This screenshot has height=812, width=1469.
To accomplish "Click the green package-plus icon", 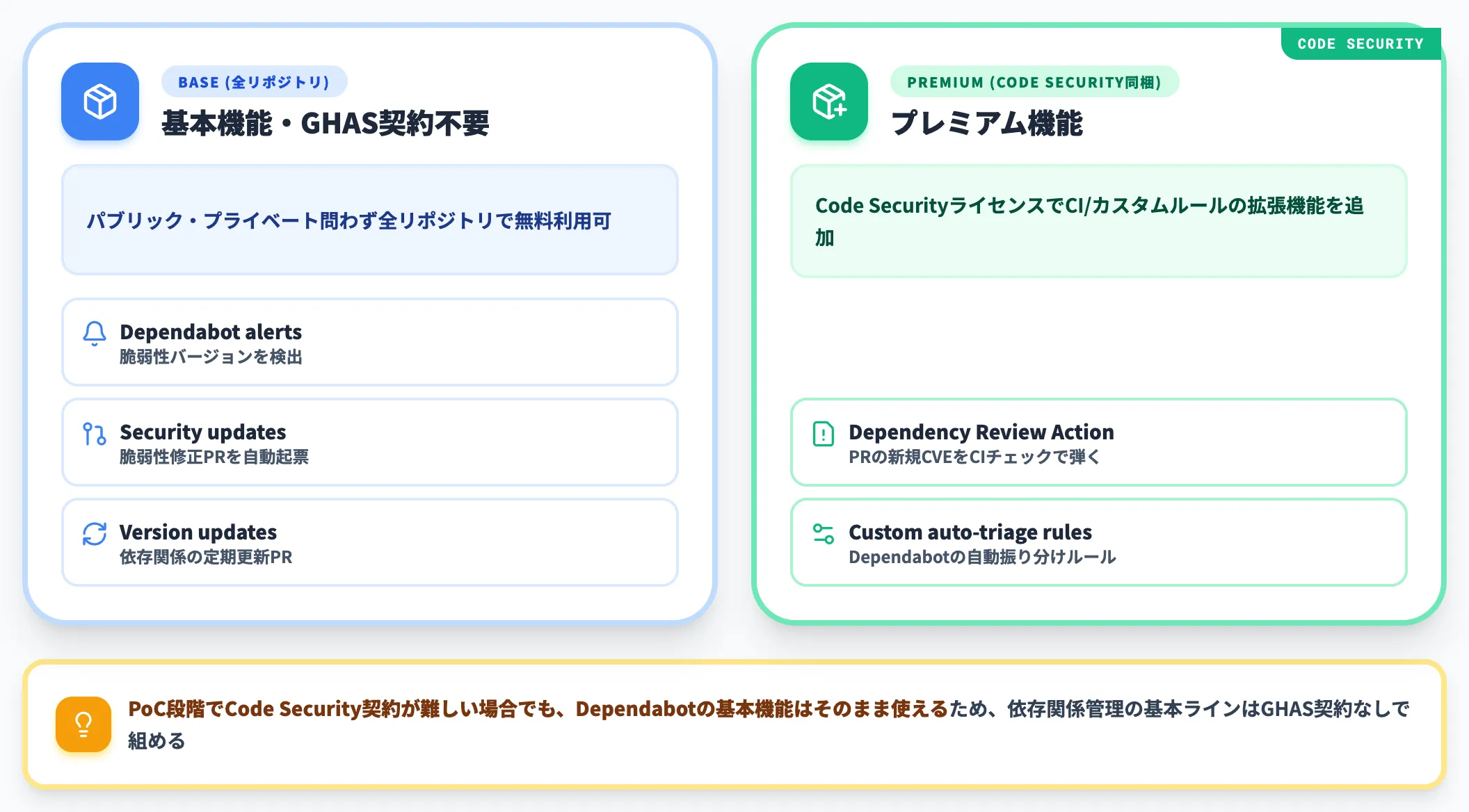I will point(829,101).
